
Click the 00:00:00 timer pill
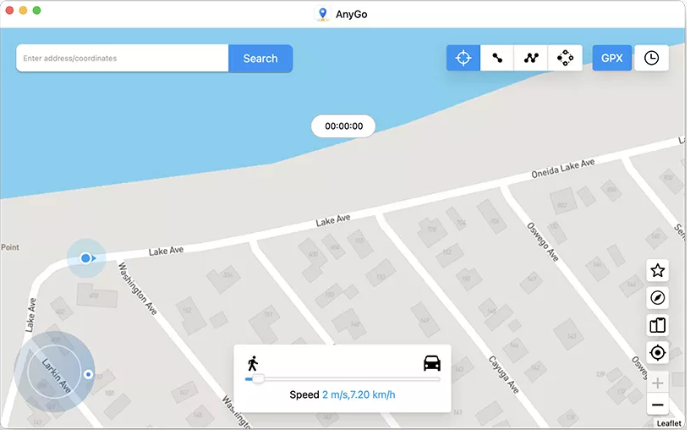coord(344,126)
